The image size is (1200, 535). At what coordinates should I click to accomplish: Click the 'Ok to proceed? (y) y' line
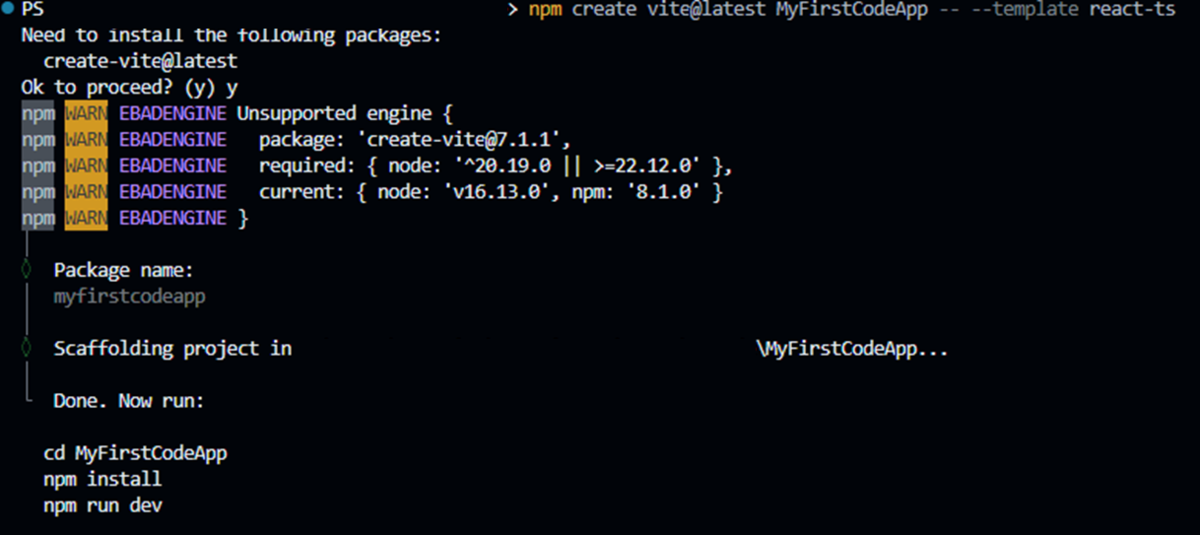(129, 88)
